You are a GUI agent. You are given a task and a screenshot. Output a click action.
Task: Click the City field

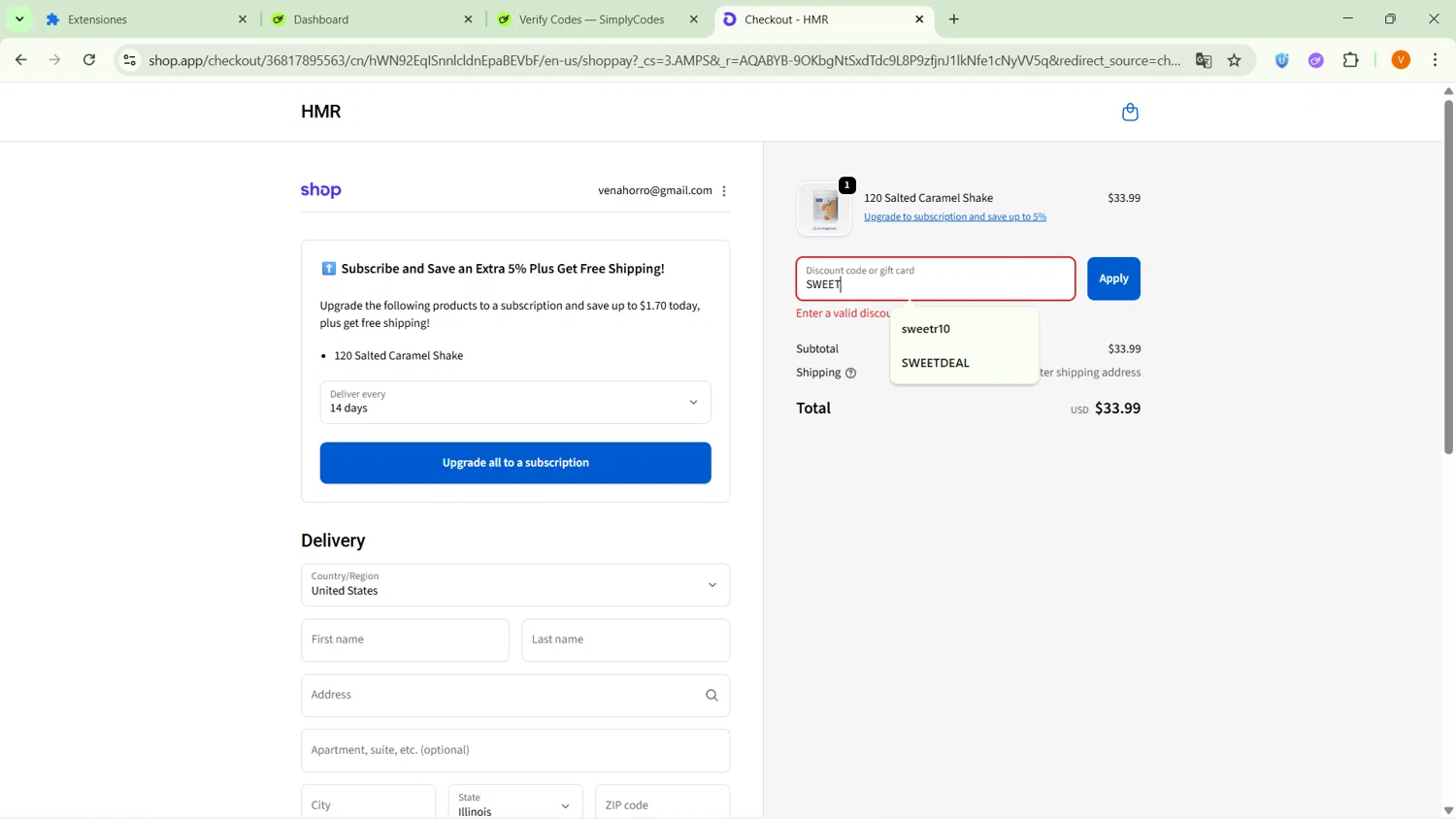tap(368, 804)
